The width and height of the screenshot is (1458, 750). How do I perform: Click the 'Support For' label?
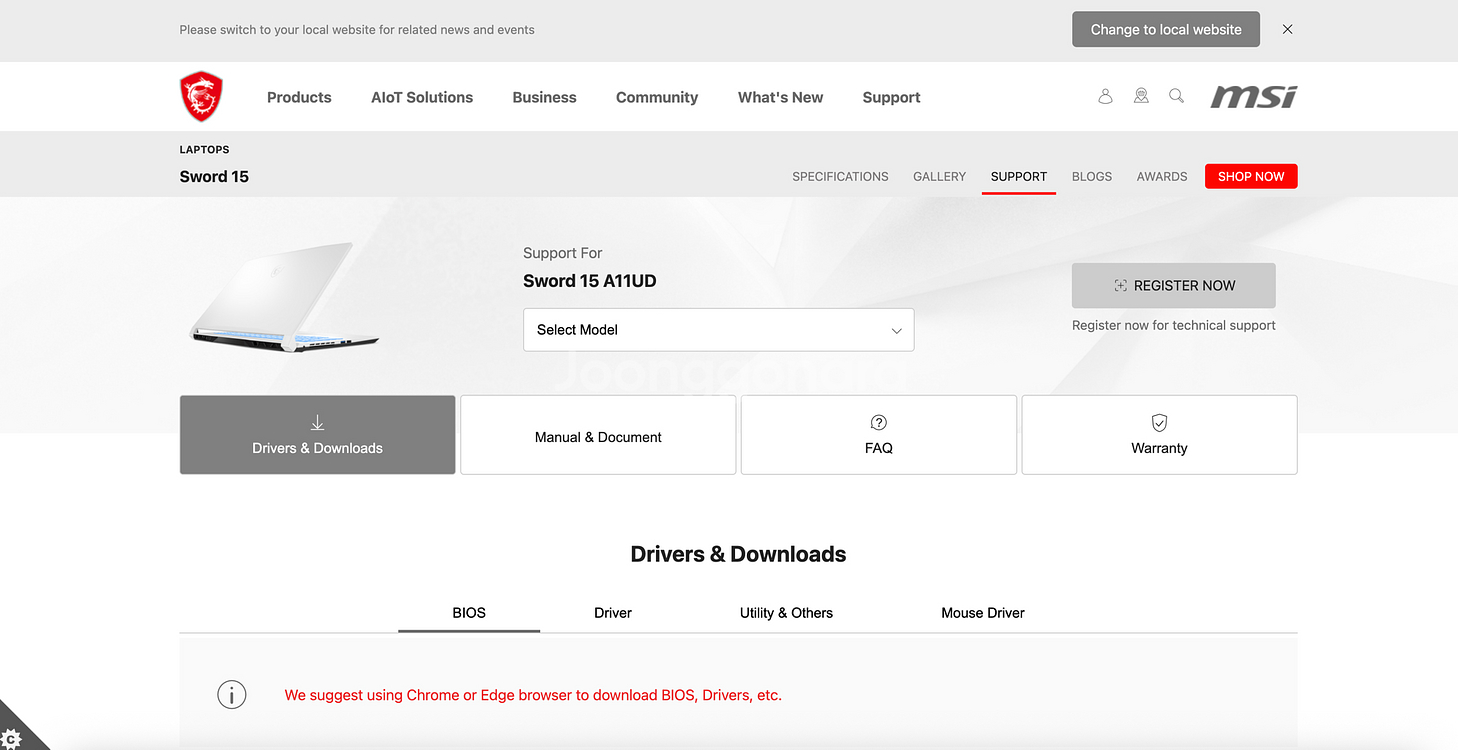pos(563,253)
